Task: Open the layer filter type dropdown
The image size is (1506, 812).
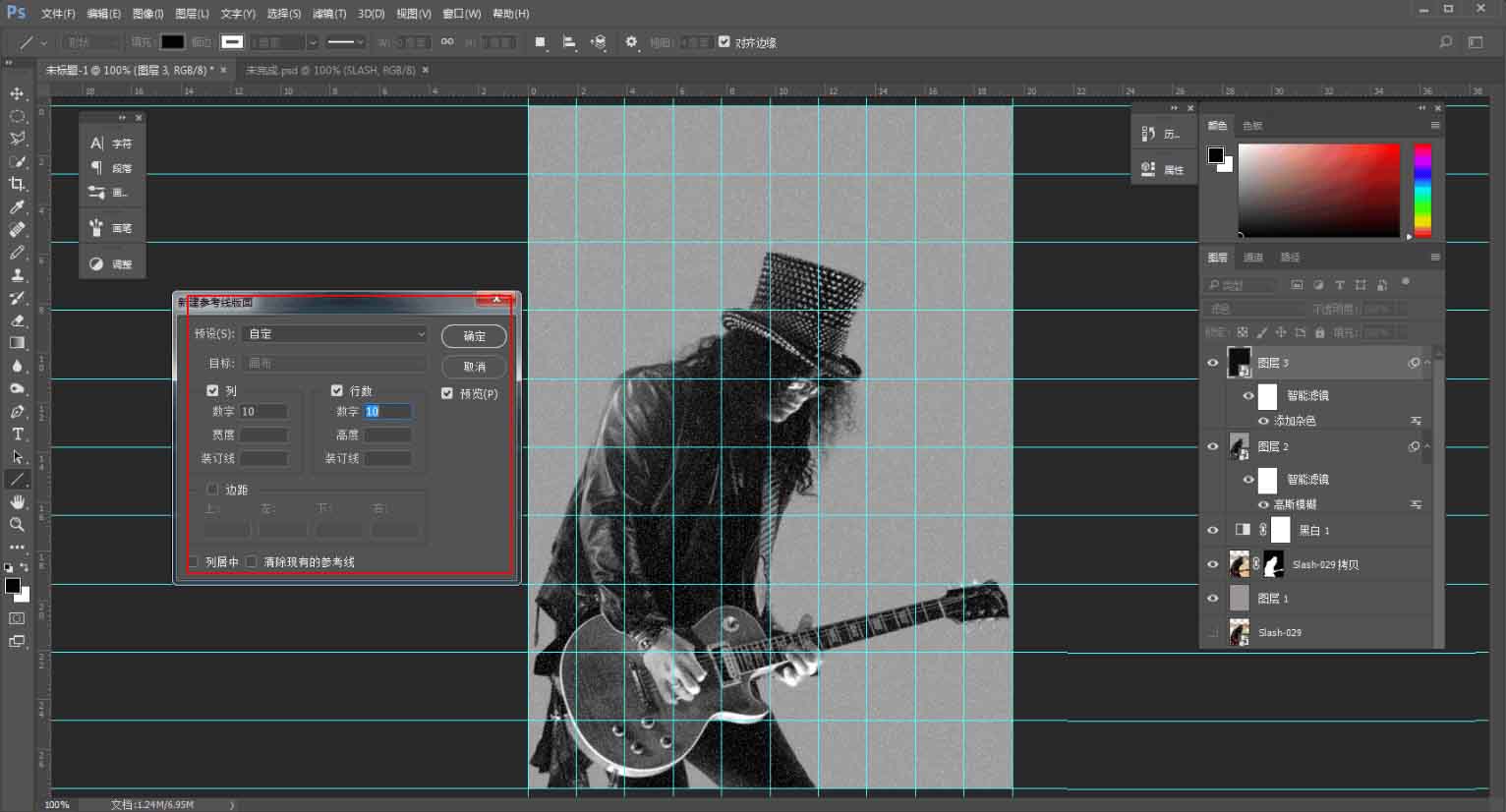Action: (1241, 285)
